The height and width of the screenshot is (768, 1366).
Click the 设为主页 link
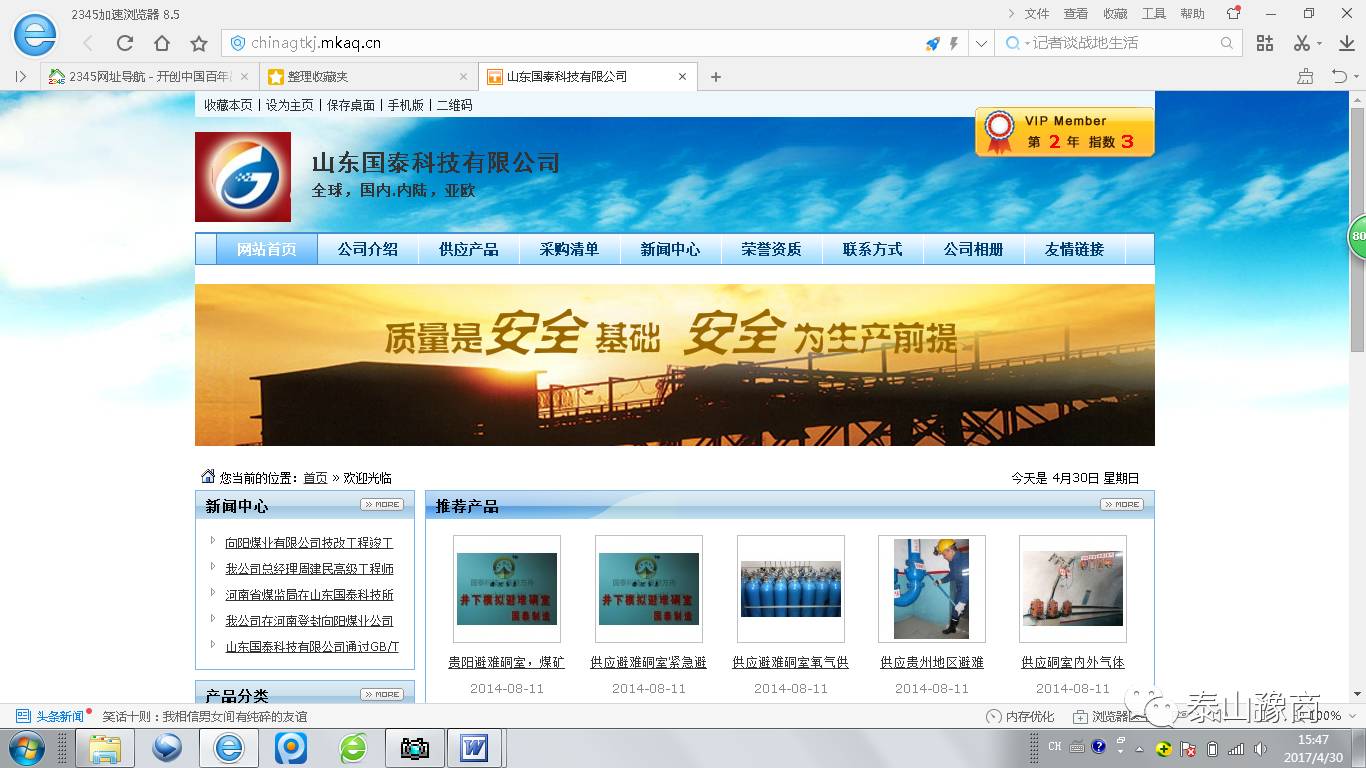[x=289, y=105]
